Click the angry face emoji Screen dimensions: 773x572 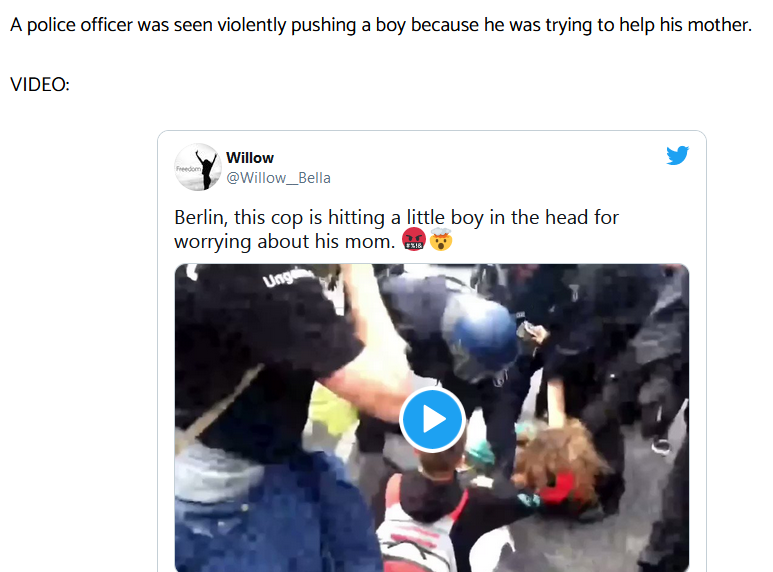tap(414, 240)
